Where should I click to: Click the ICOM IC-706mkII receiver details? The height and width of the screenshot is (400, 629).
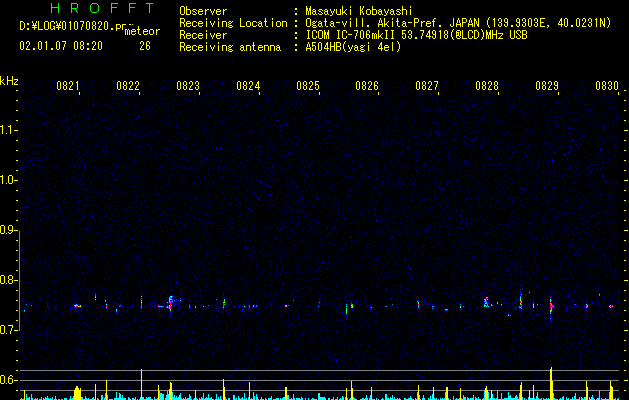416,35
